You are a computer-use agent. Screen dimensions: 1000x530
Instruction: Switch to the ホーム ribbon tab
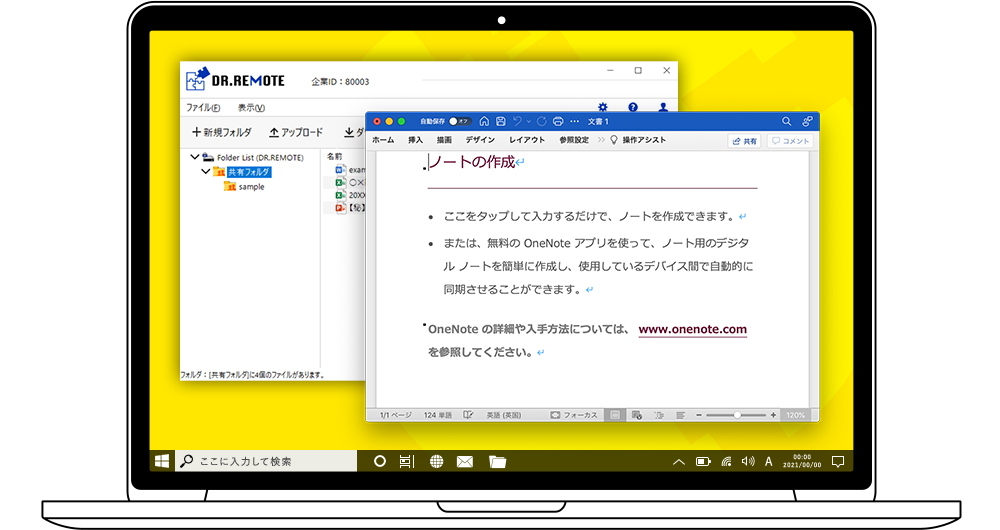pos(383,140)
